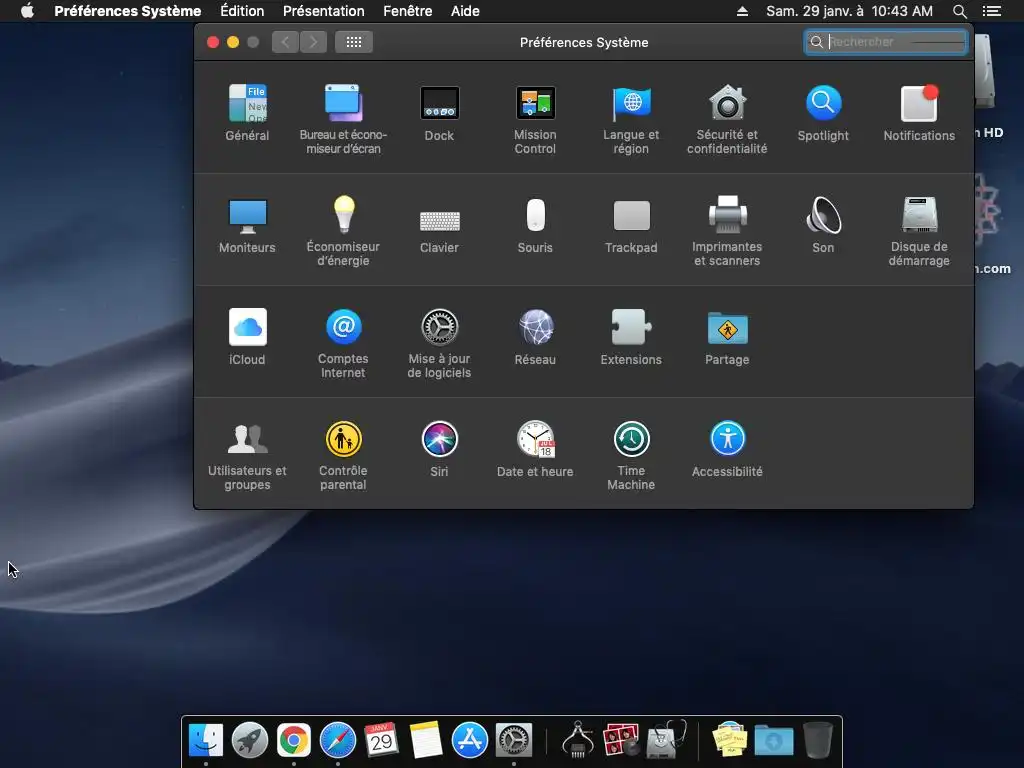1024x768 pixels.
Task: Open the Présentation menu
Action: coord(323,11)
